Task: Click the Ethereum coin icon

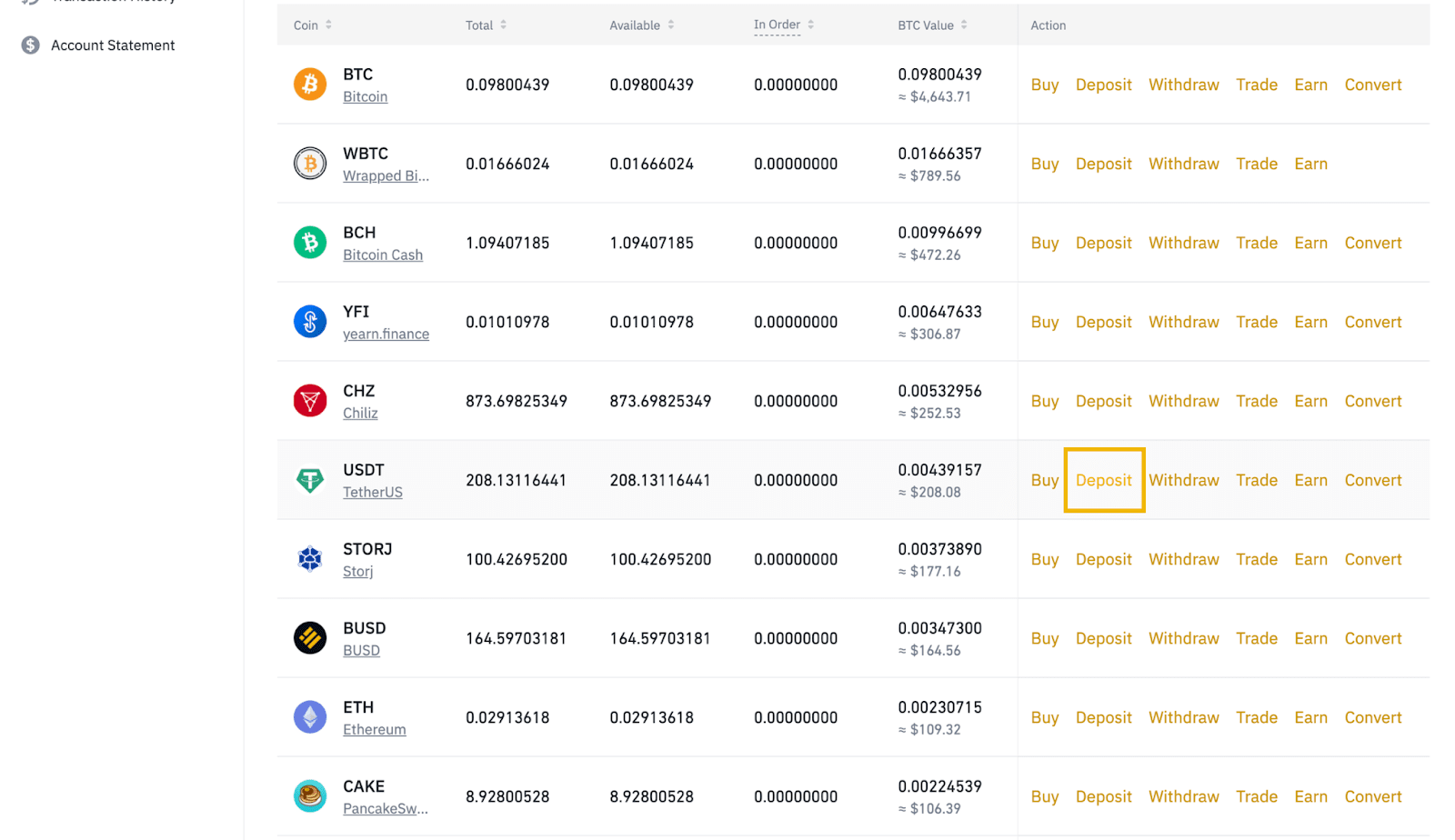Action: pos(310,717)
